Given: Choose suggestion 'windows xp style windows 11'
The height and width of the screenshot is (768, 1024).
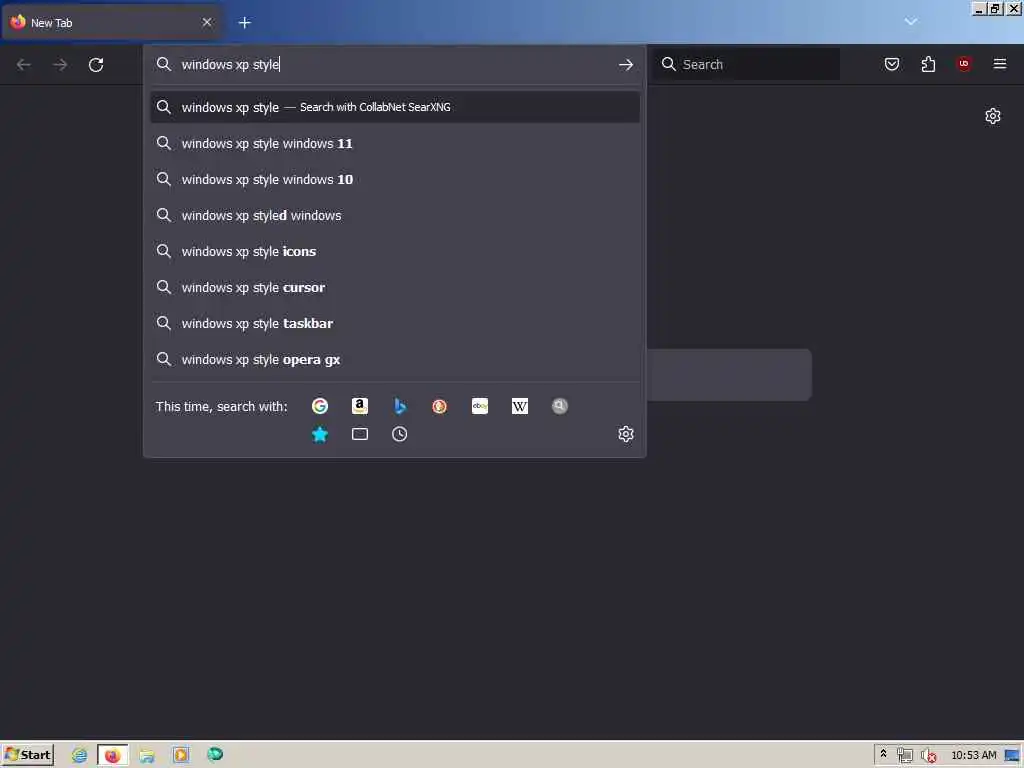Looking at the screenshot, I should tap(394, 143).
